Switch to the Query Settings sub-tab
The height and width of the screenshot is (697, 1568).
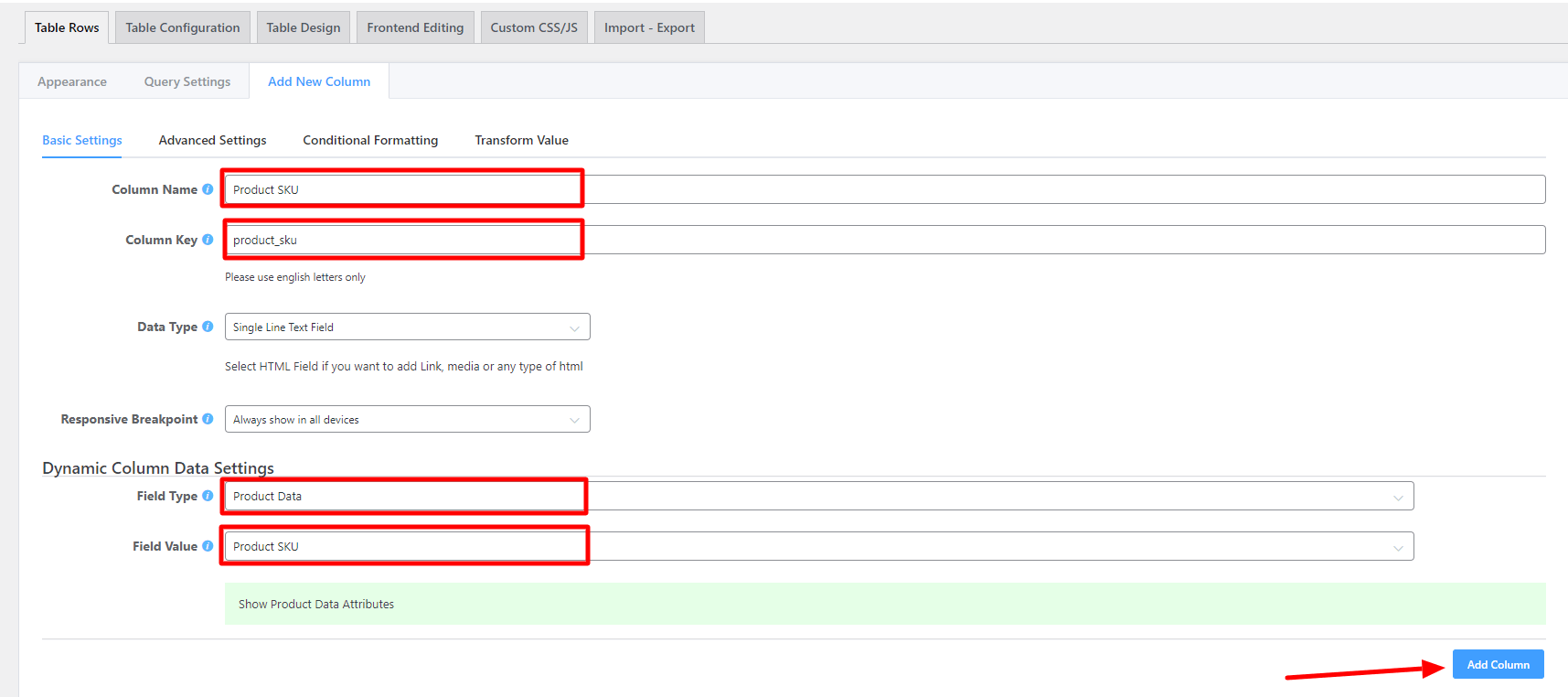tap(187, 81)
